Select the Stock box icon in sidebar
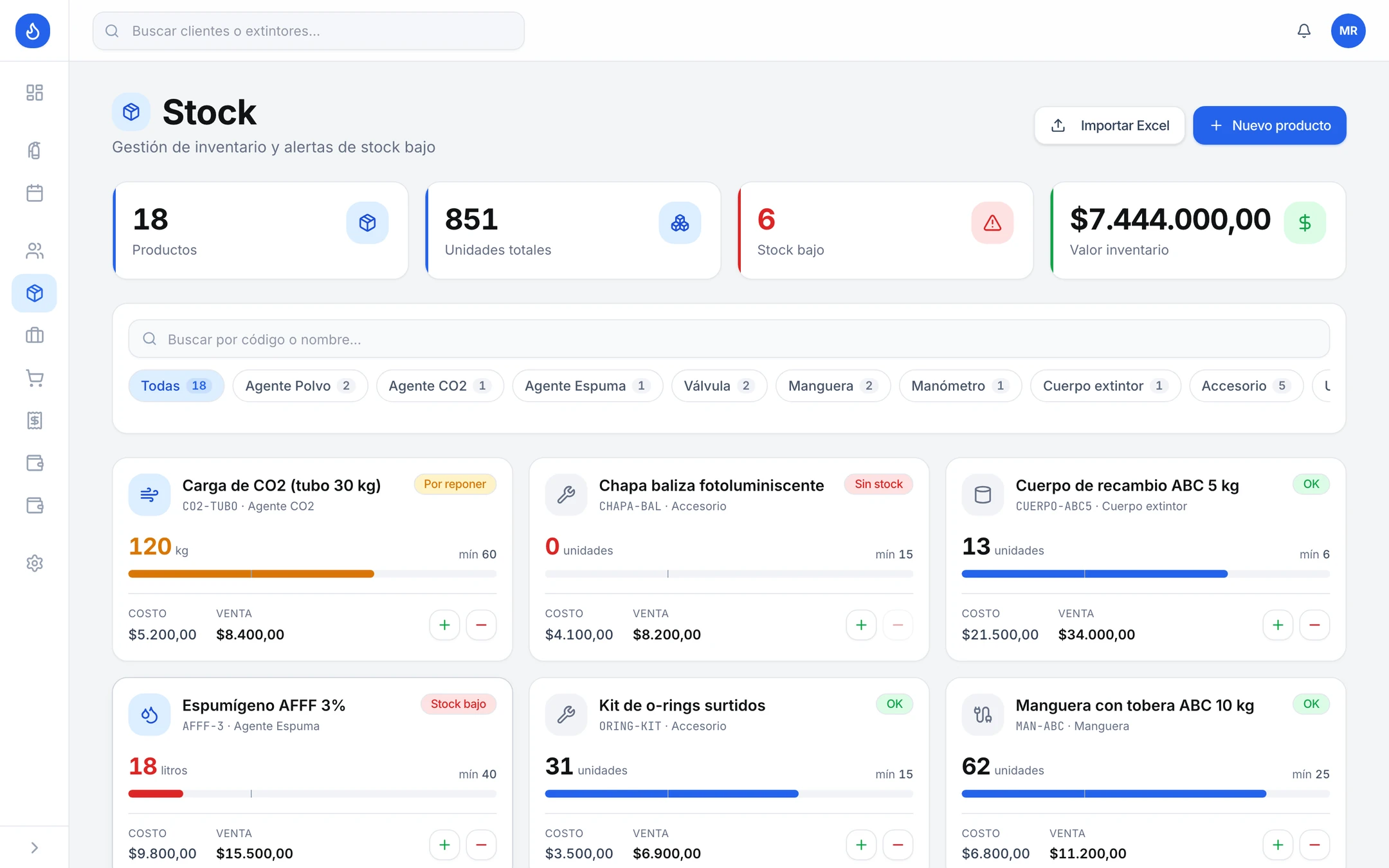This screenshot has width=1389, height=868. click(x=35, y=293)
